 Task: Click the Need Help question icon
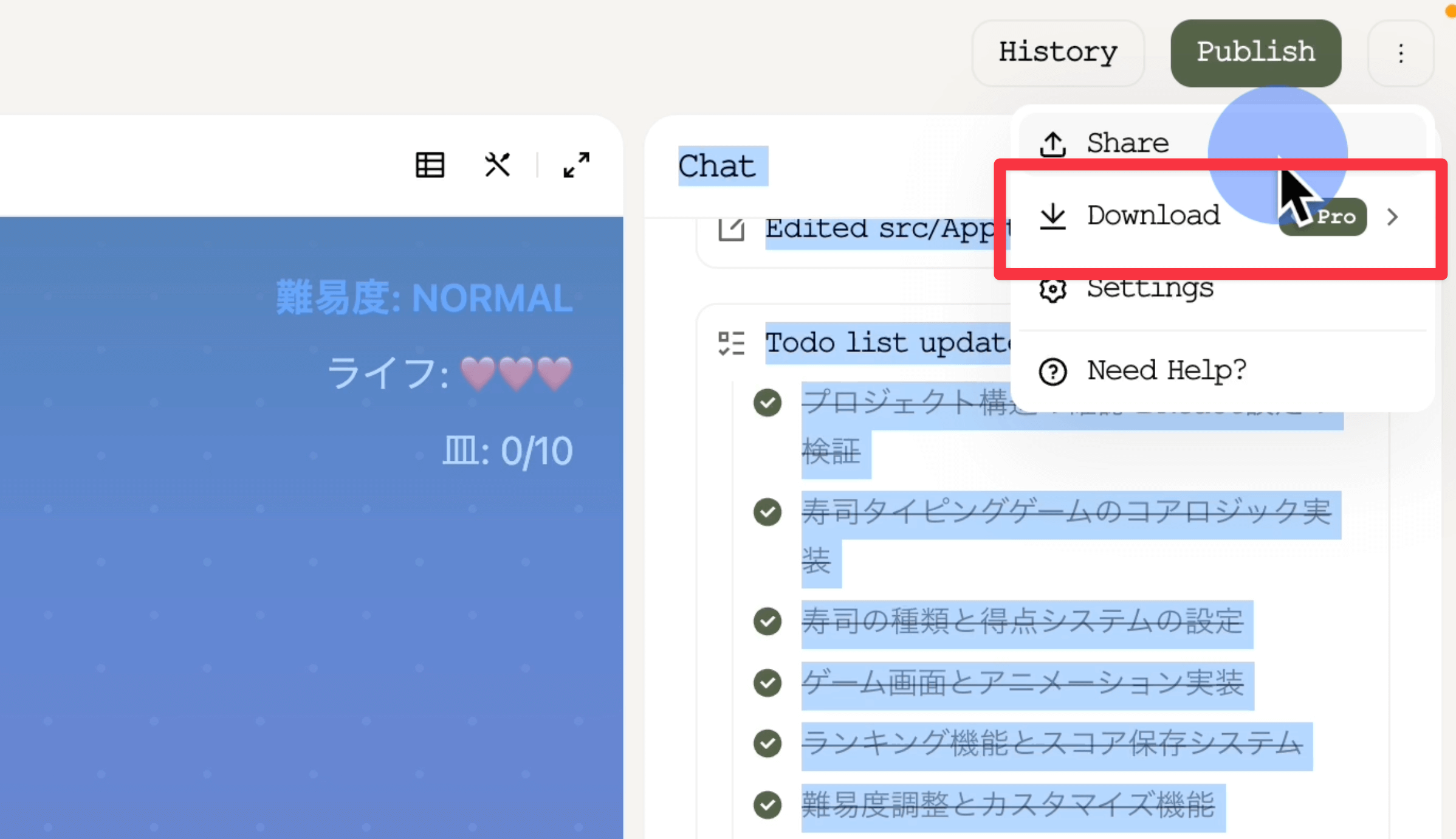(x=1053, y=371)
